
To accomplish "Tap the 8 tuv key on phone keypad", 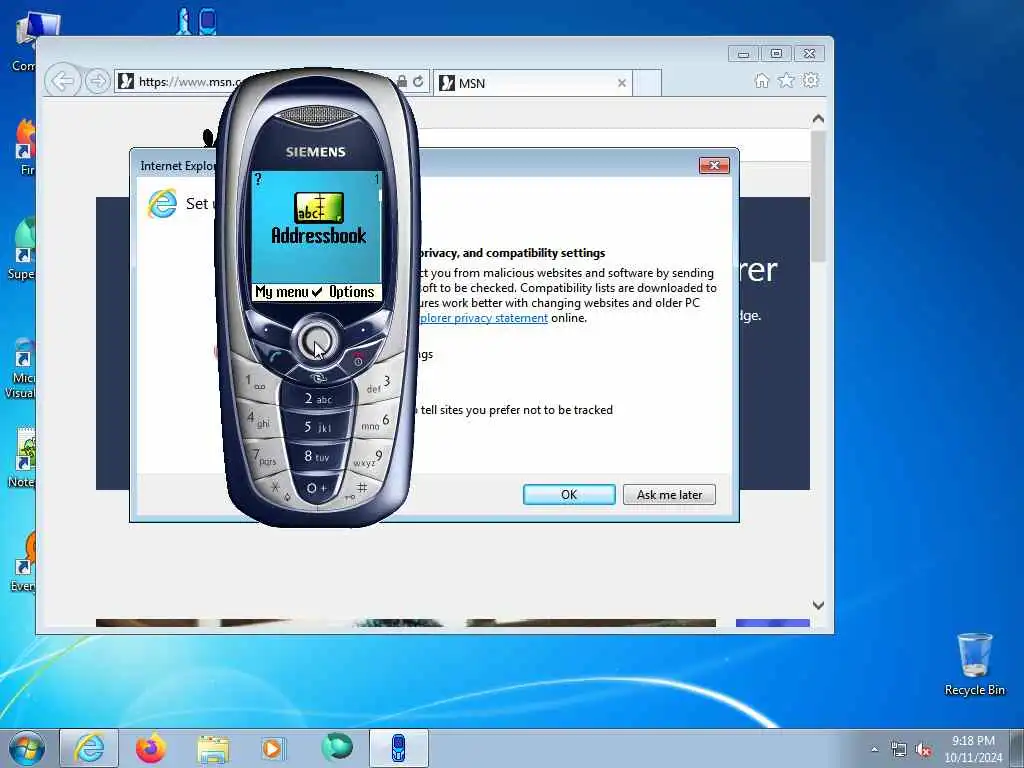I will pyautogui.click(x=317, y=457).
